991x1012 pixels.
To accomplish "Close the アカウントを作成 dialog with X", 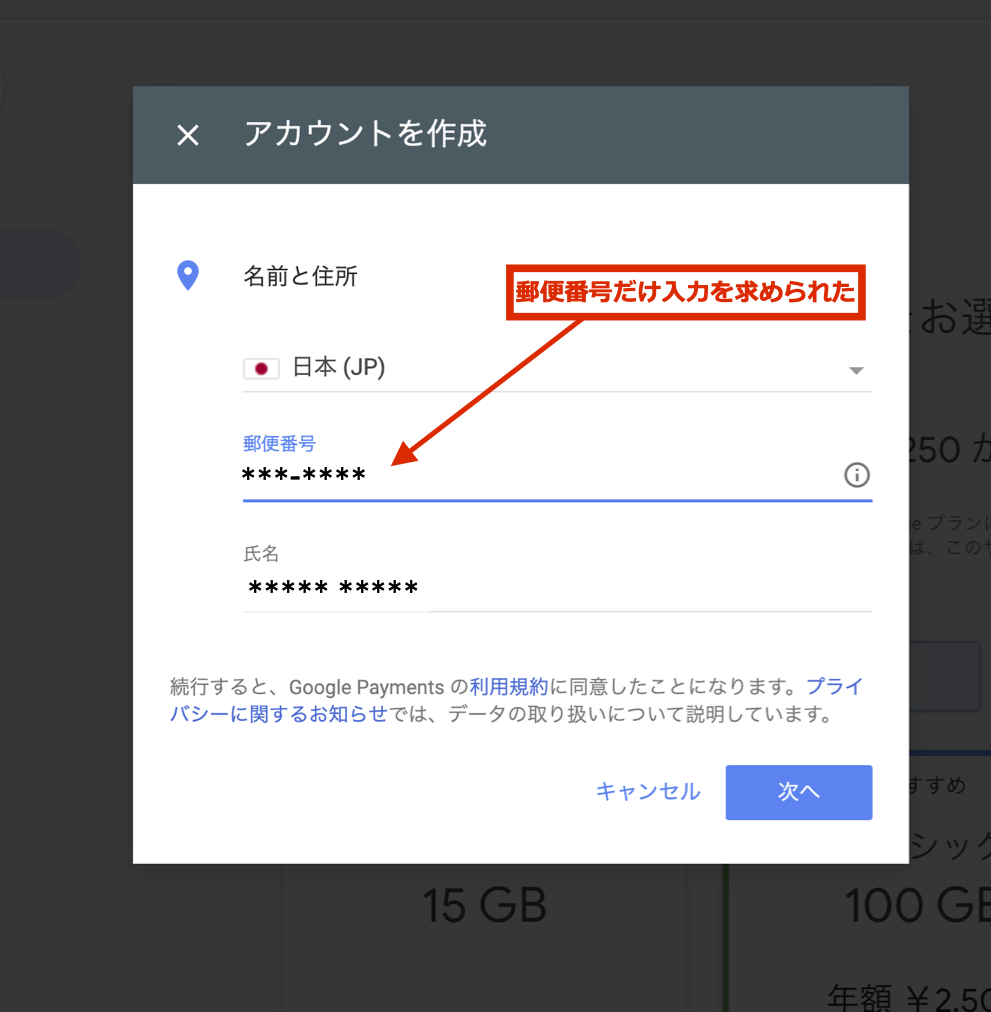I will pyautogui.click(x=188, y=135).
